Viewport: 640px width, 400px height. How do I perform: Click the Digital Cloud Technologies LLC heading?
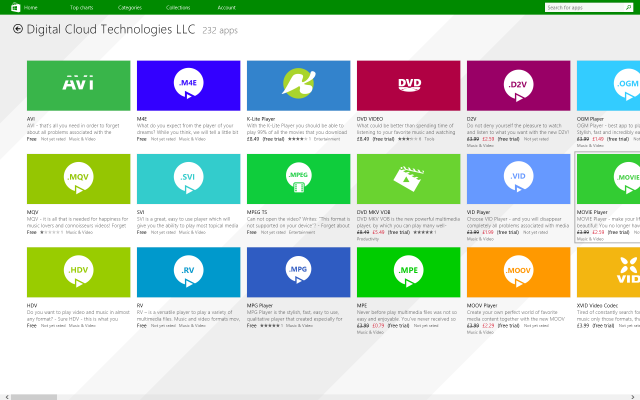point(111,29)
